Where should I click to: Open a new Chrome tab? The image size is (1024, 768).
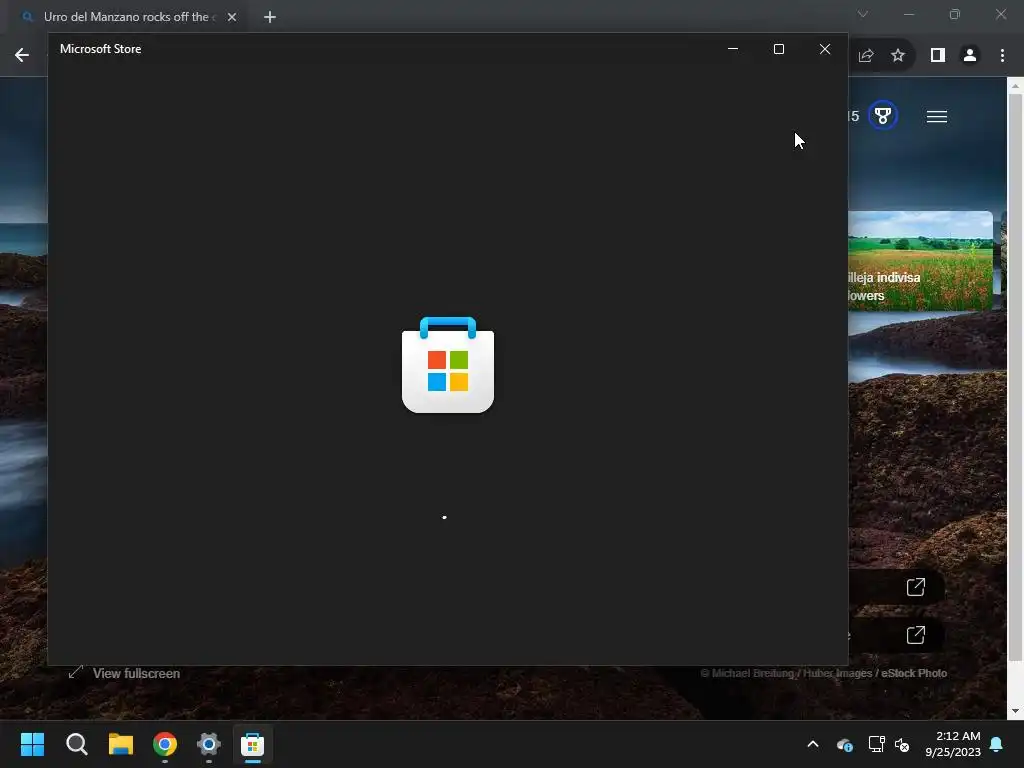[270, 17]
